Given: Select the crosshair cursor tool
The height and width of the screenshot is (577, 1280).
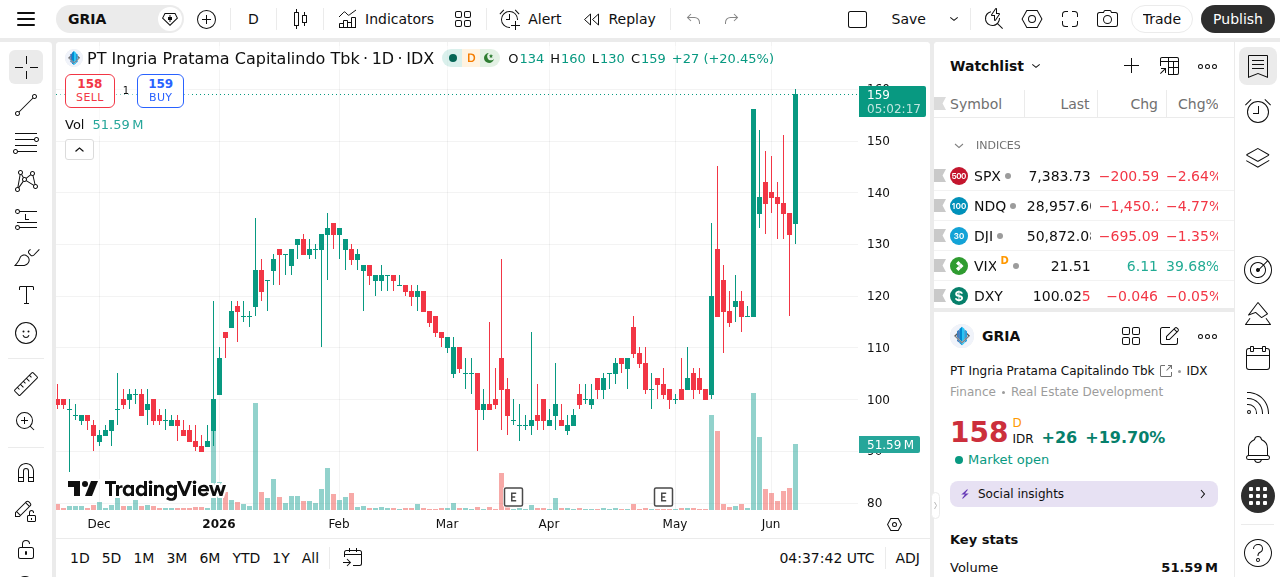Looking at the screenshot, I should click(x=26, y=67).
